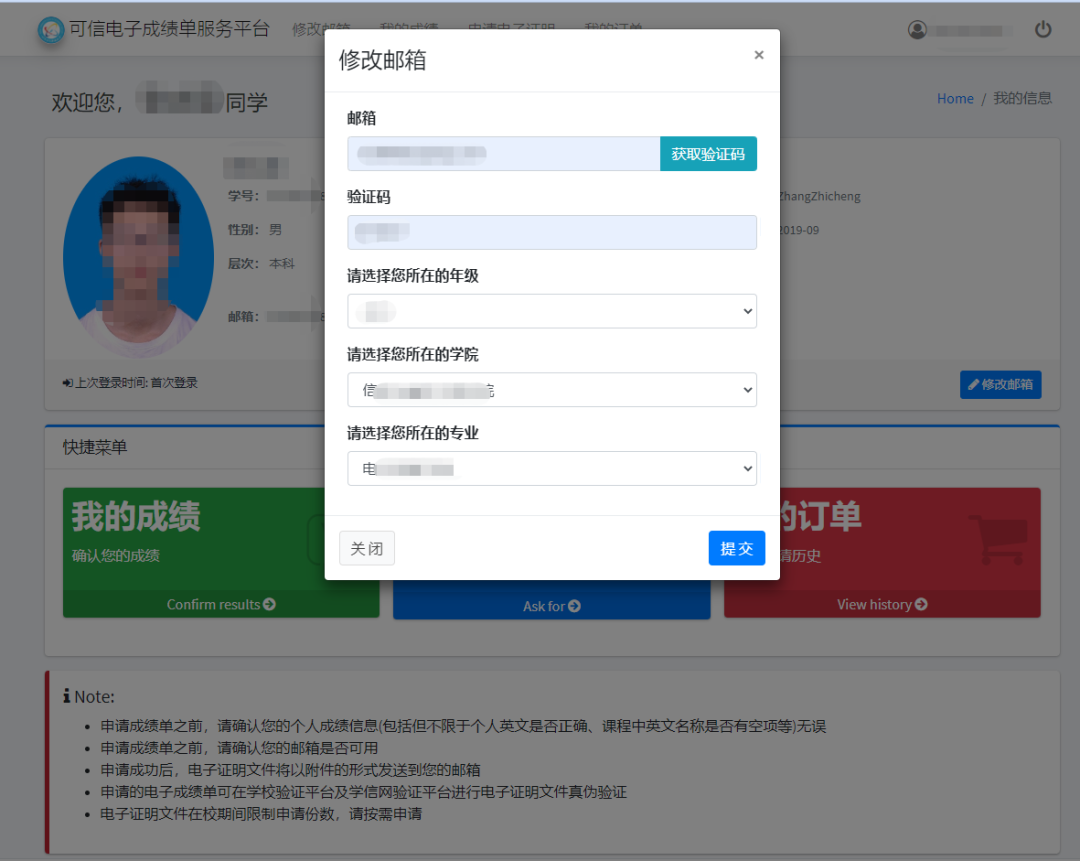Open the 年级 grade dropdown
This screenshot has height=861, width=1080.
[552, 311]
